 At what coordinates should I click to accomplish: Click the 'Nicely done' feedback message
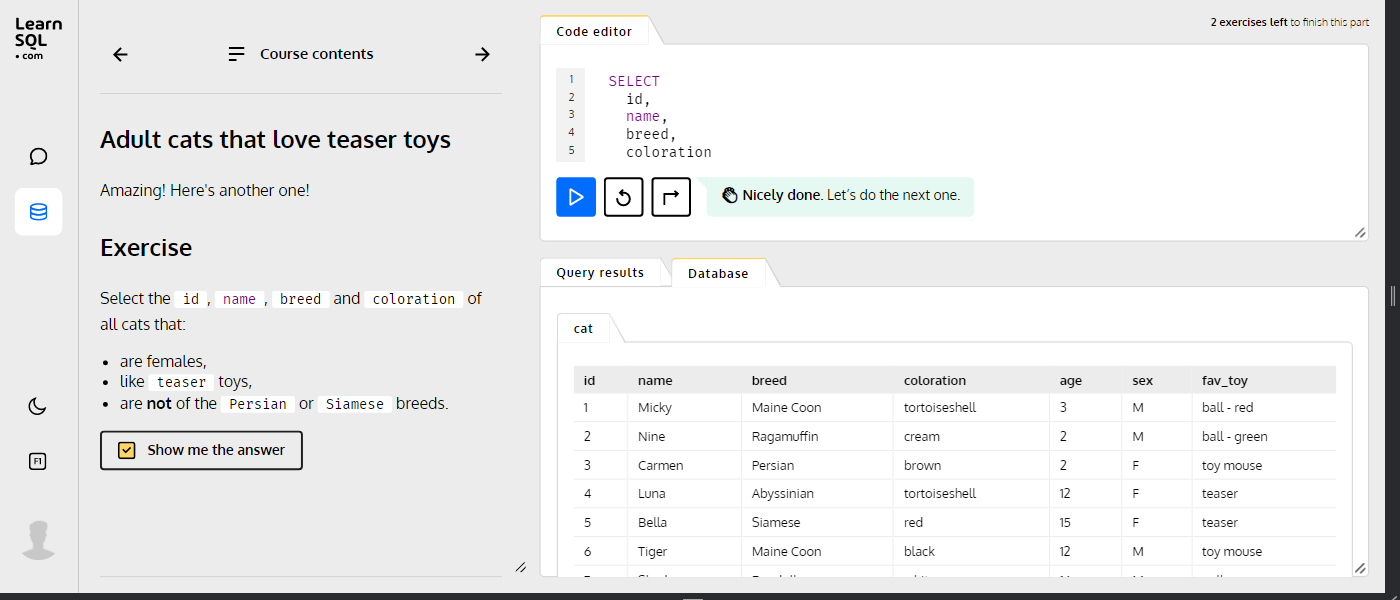[x=840, y=196]
